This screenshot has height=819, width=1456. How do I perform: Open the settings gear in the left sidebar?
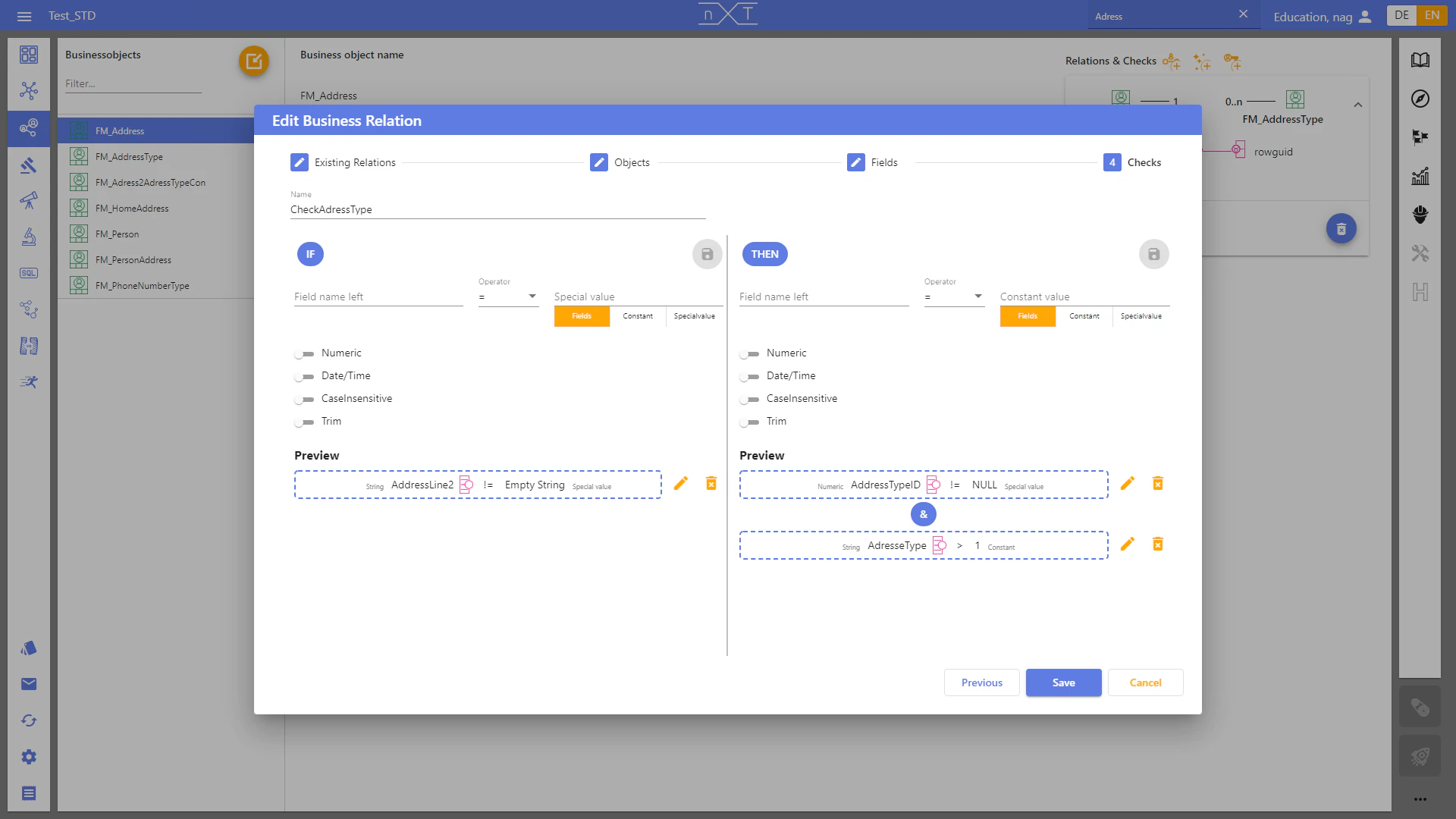[x=29, y=756]
